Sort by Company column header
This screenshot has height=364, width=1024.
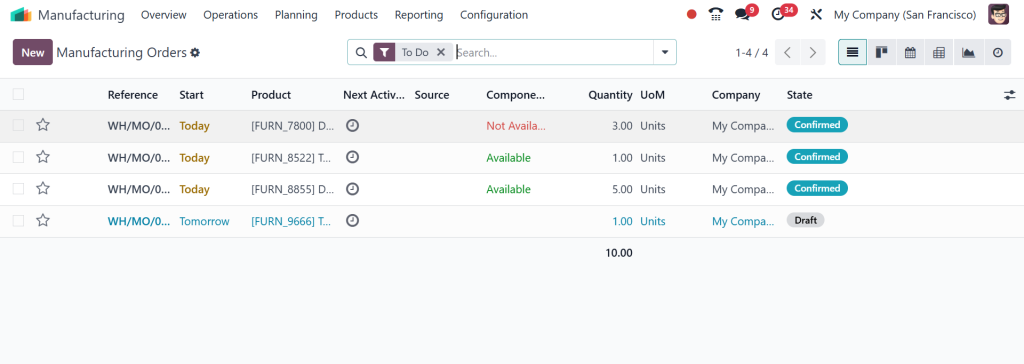736,95
